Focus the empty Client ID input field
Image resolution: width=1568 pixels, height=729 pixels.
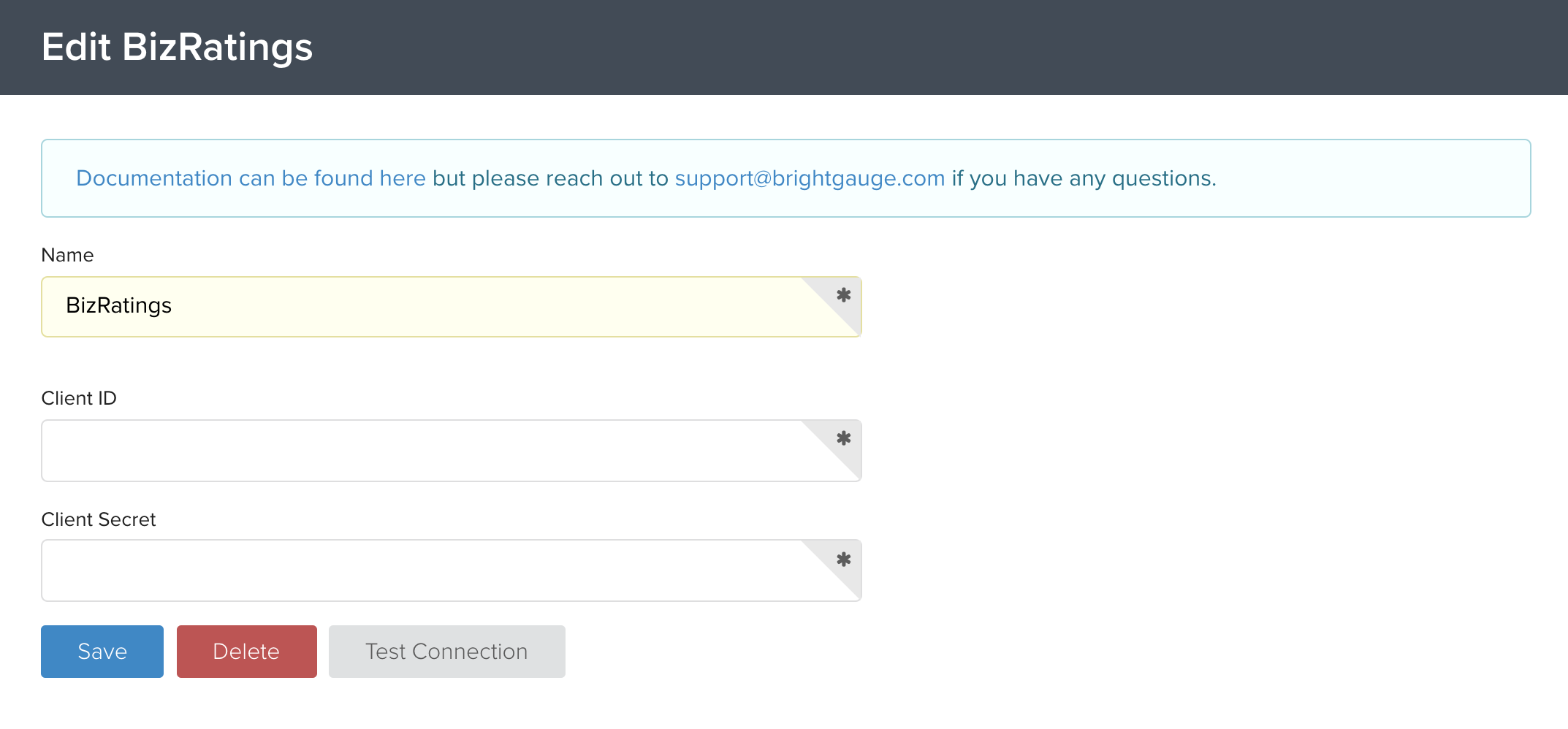tap(452, 451)
